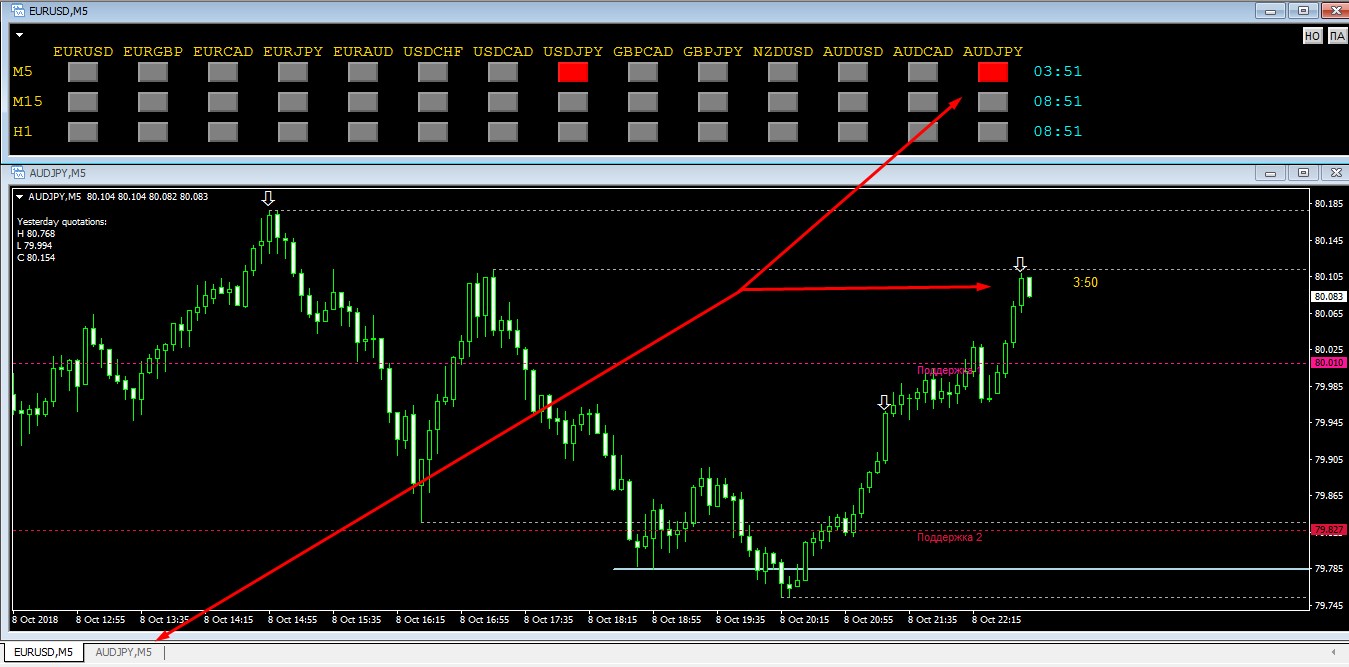The height and width of the screenshot is (667, 1349).
Task: Click the USDJPY M15 grid button
Action: click(573, 102)
